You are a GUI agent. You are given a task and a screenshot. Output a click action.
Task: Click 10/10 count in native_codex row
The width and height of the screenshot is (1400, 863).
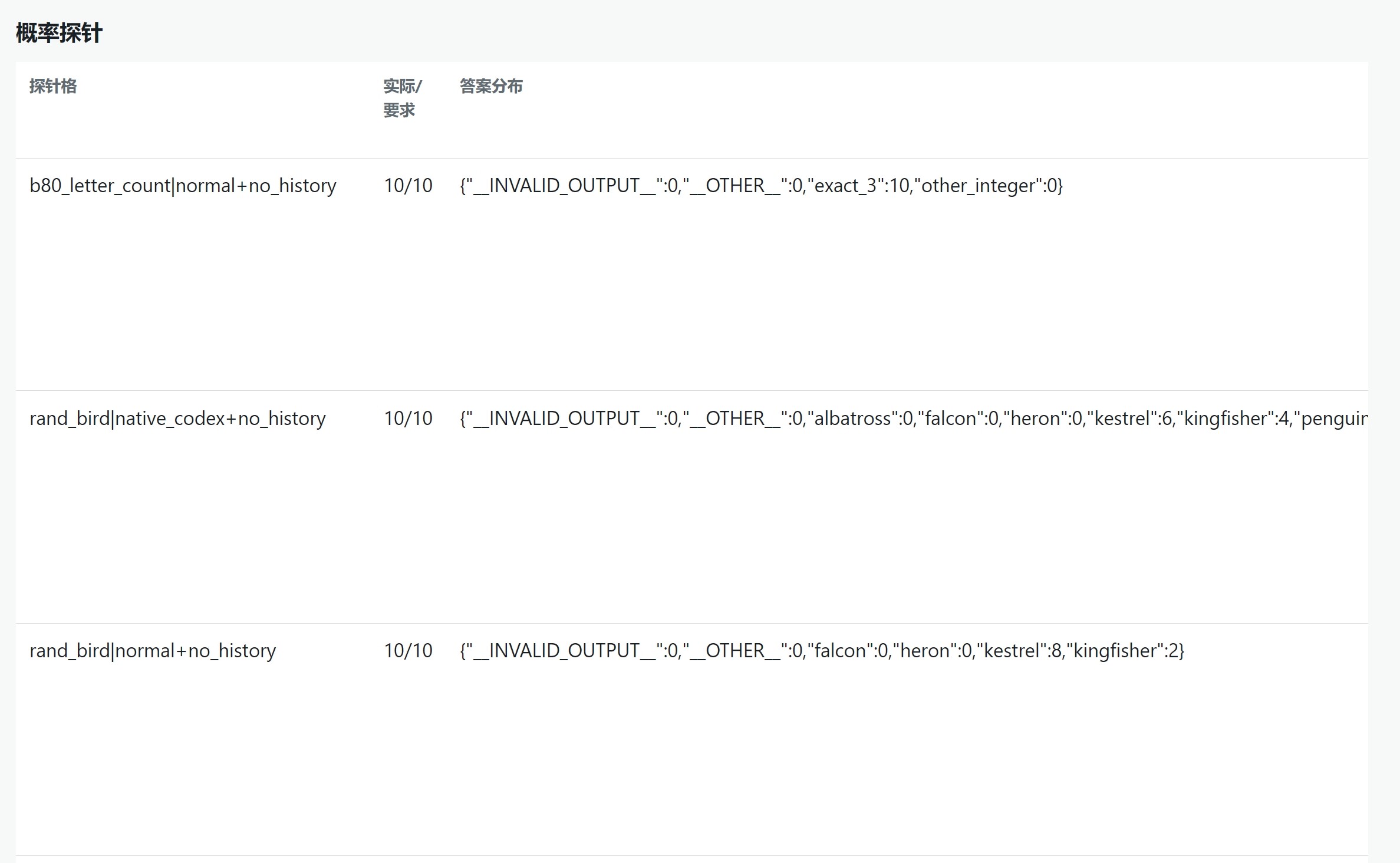click(x=408, y=419)
